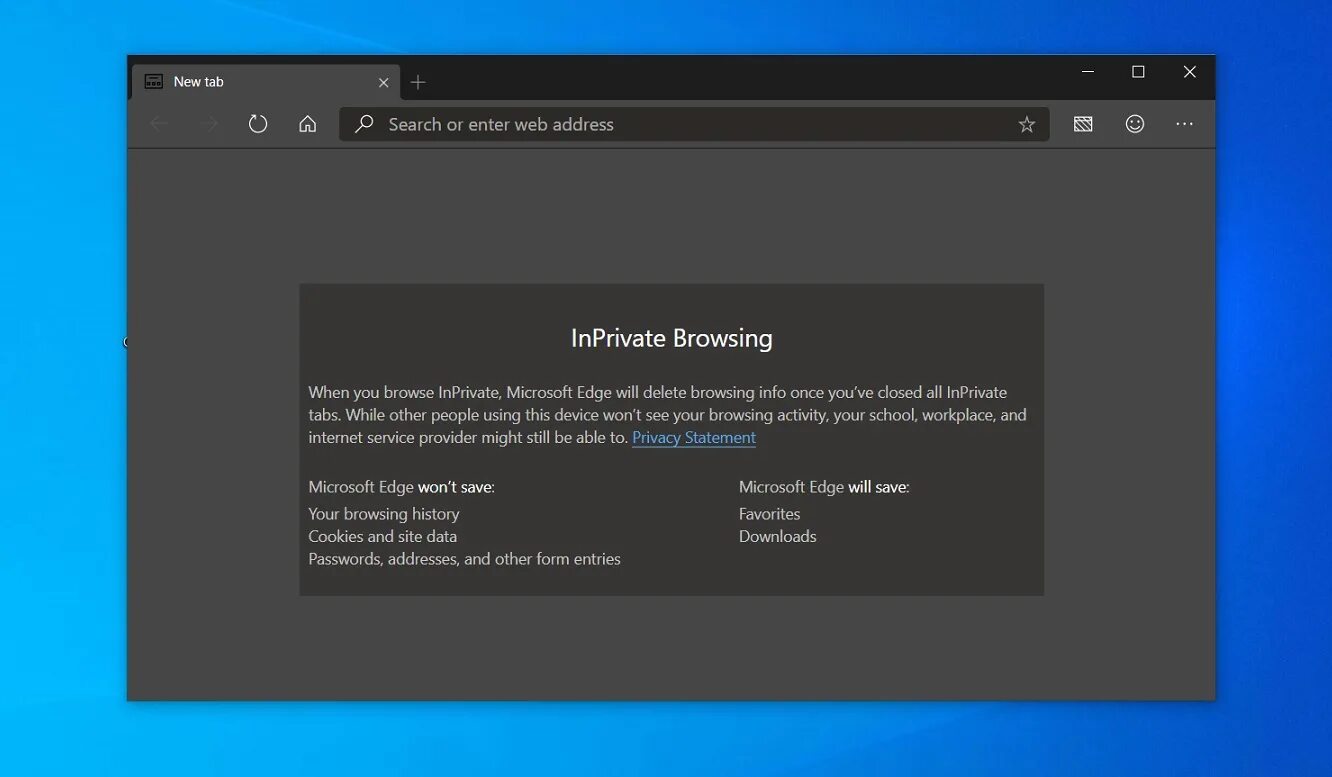
Task: Close the New tab tab
Action: pos(384,83)
